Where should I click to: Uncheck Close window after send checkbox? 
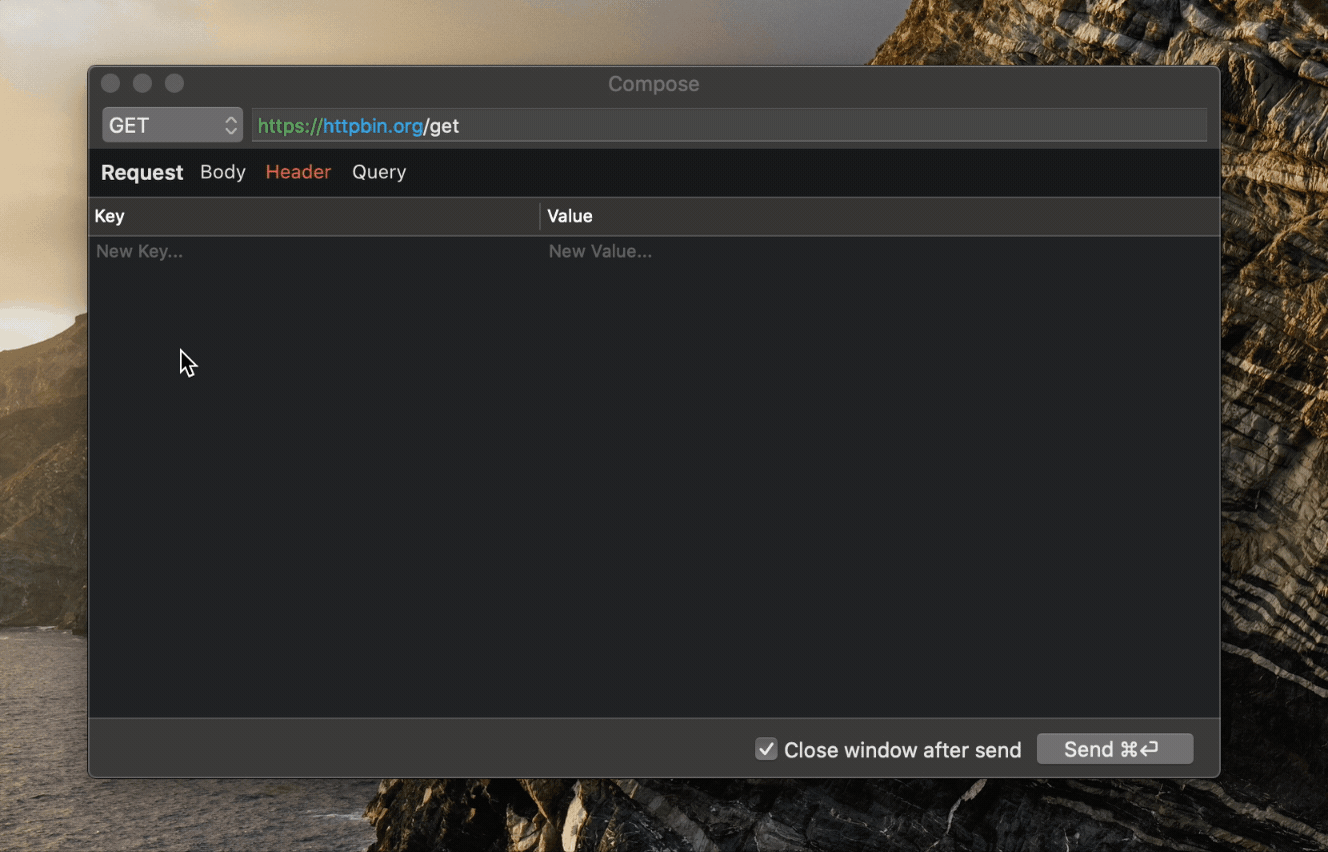click(x=766, y=749)
